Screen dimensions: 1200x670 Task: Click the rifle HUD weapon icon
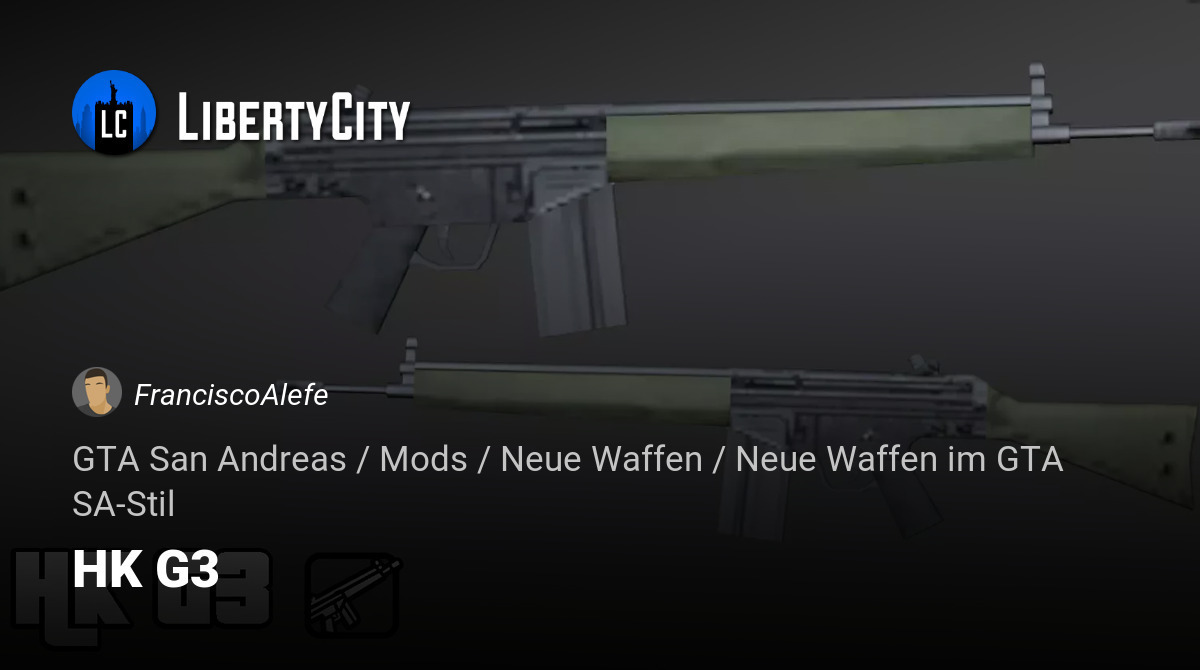pos(353,595)
